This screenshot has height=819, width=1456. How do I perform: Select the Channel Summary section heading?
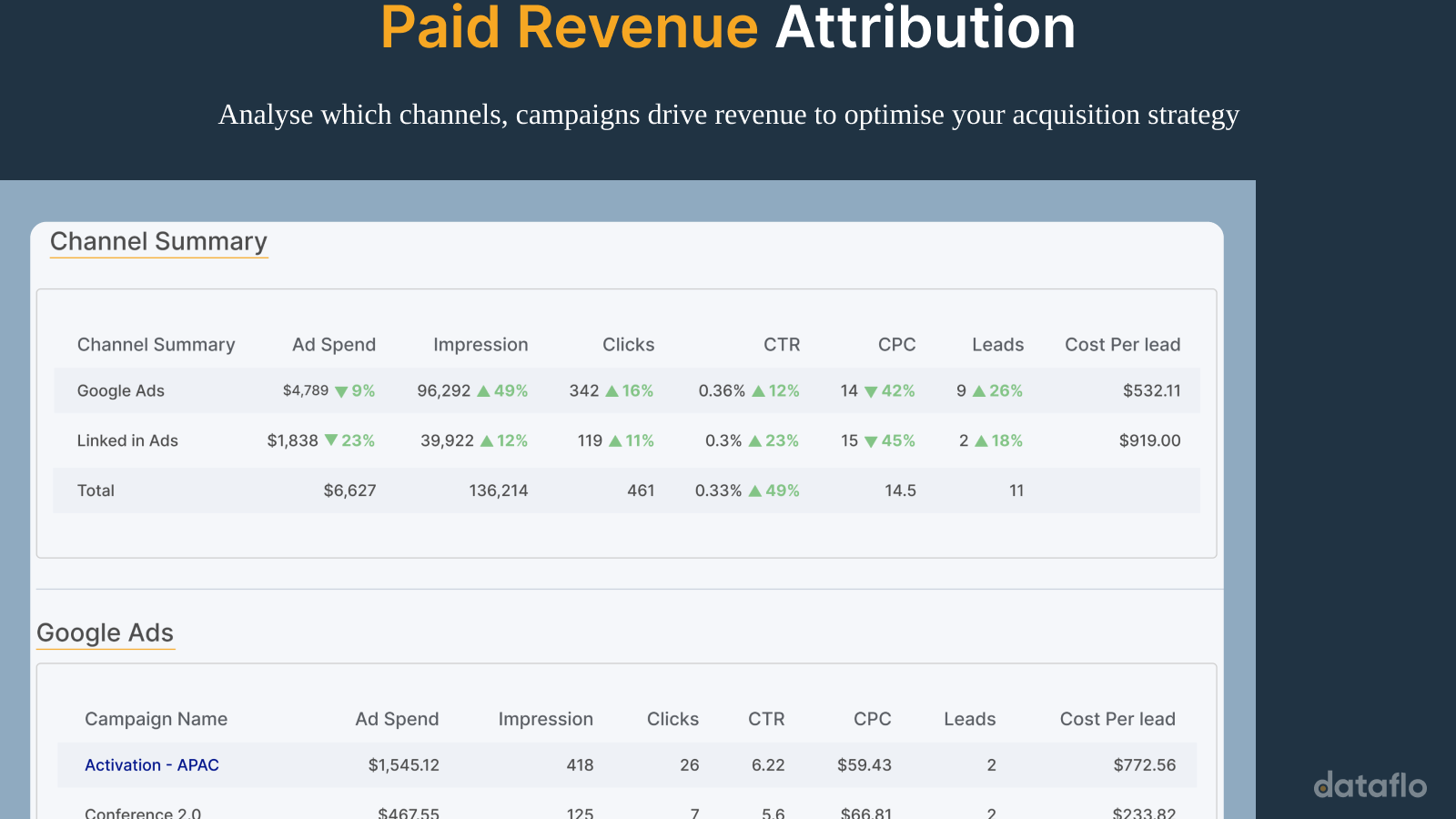click(158, 241)
